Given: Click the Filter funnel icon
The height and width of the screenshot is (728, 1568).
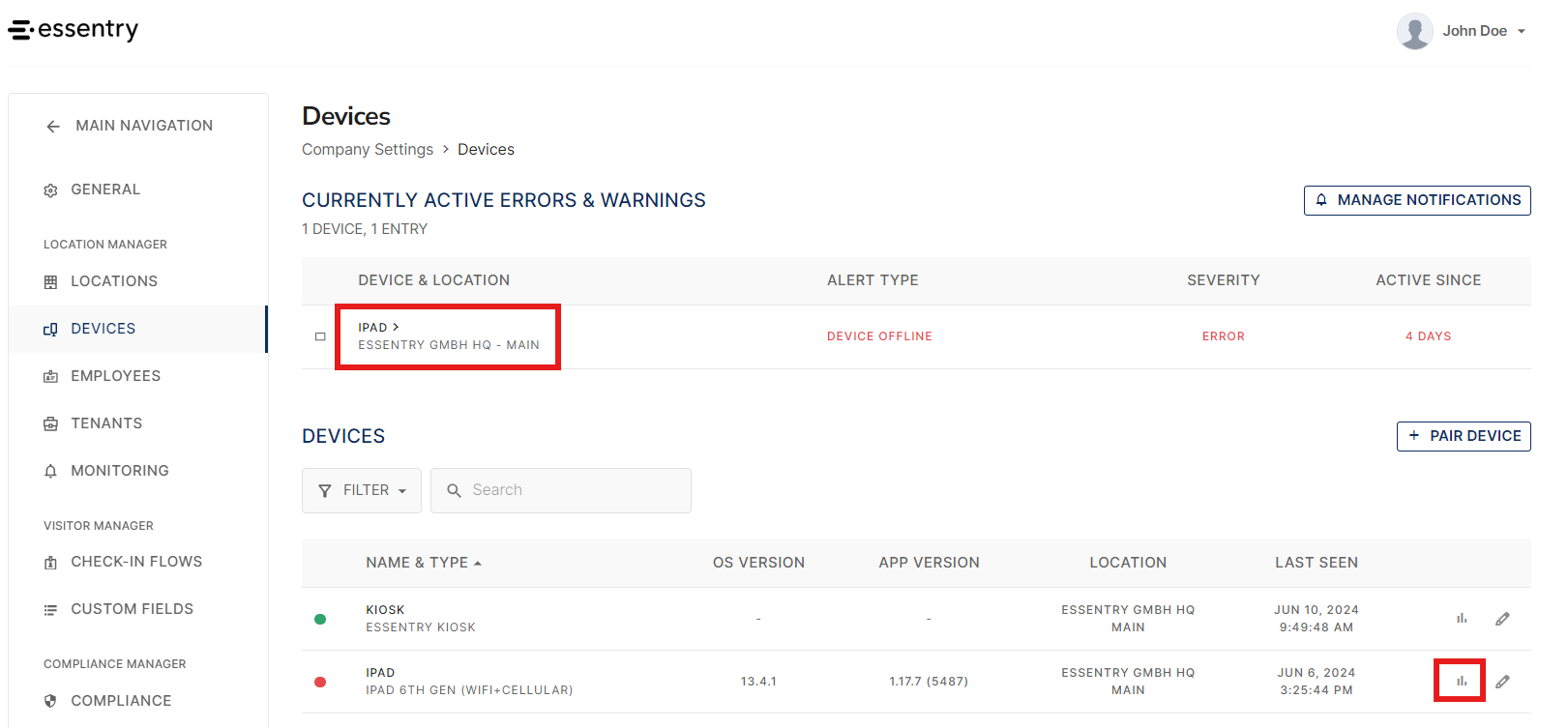Looking at the screenshot, I should pyautogui.click(x=325, y=491).
